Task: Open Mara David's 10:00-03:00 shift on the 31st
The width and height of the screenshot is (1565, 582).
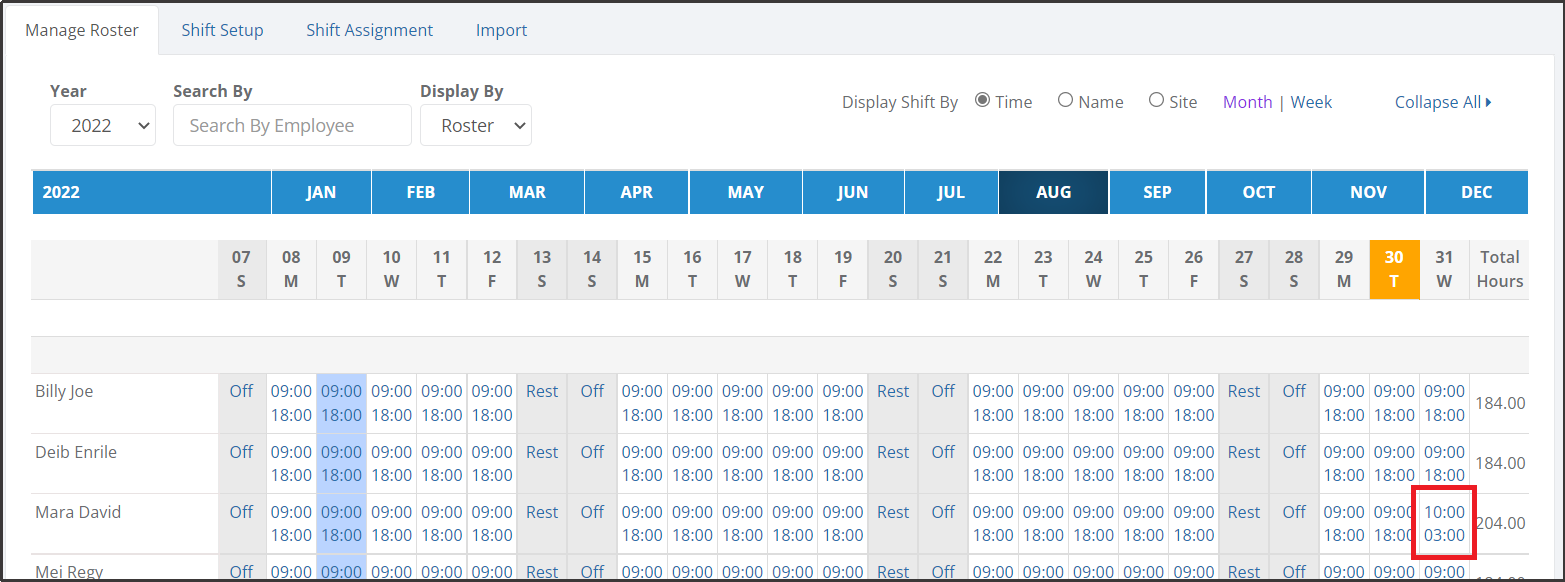Action: (x=1444, y=523)
